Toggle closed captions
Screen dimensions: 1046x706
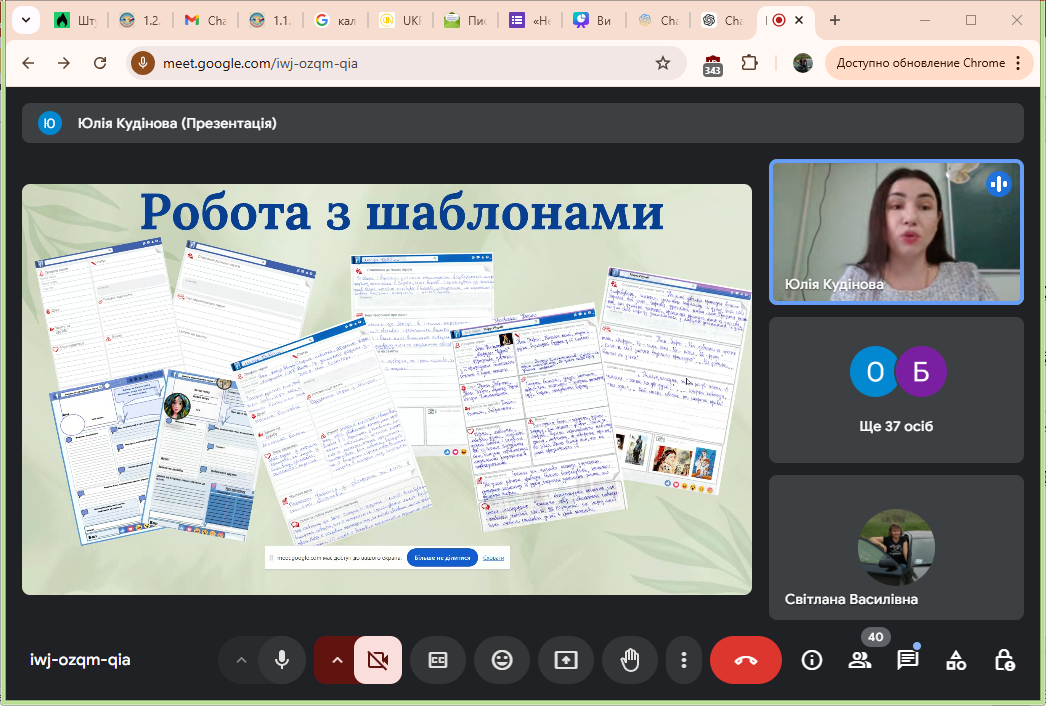(x=438, y=660)
